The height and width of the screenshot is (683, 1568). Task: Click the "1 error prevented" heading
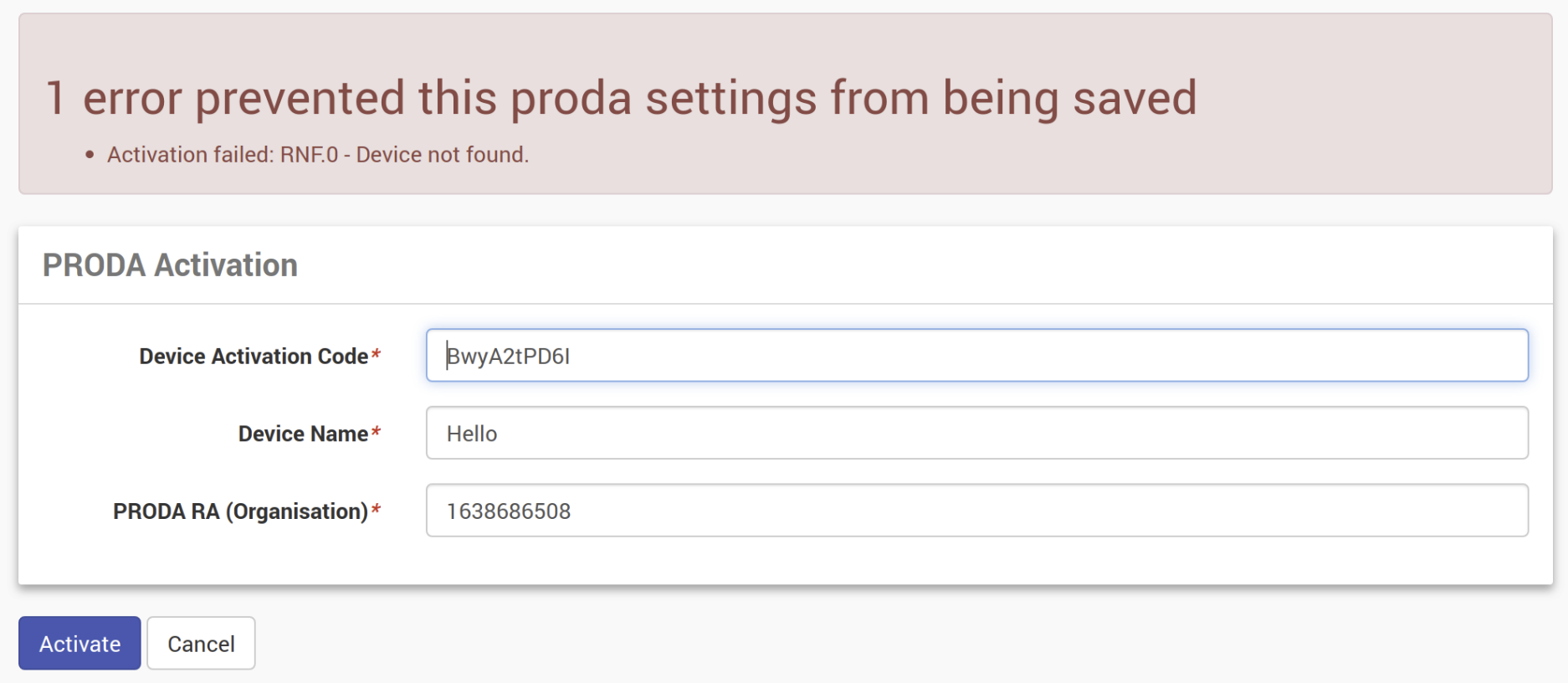(621, 98)
